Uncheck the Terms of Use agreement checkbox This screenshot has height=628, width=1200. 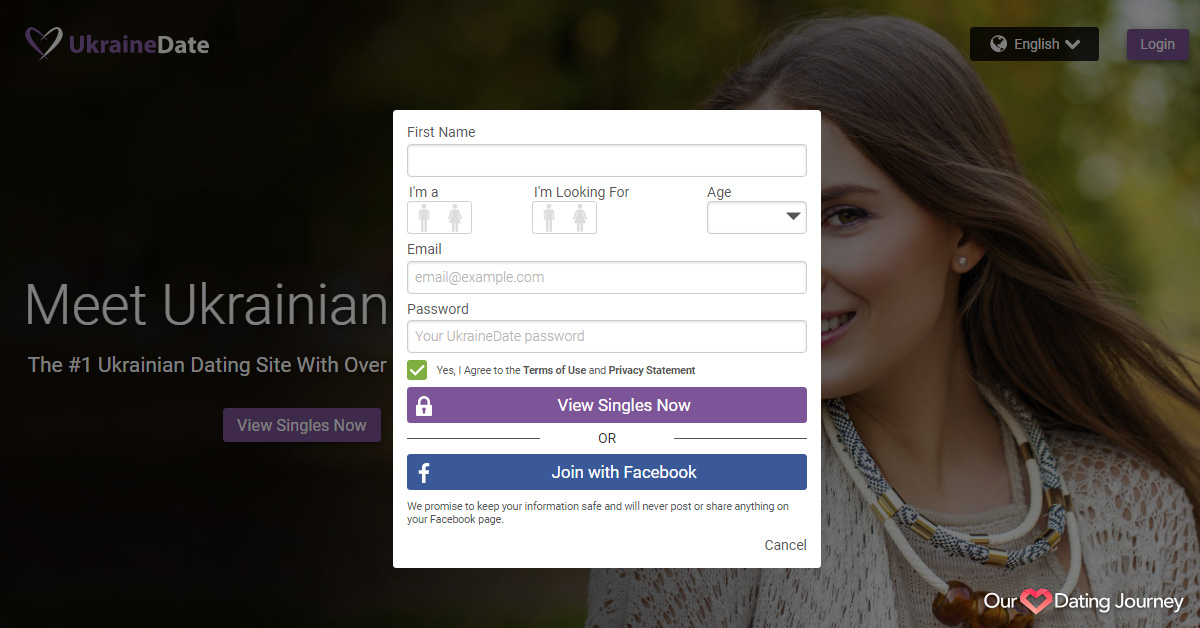tap(417, 370)
